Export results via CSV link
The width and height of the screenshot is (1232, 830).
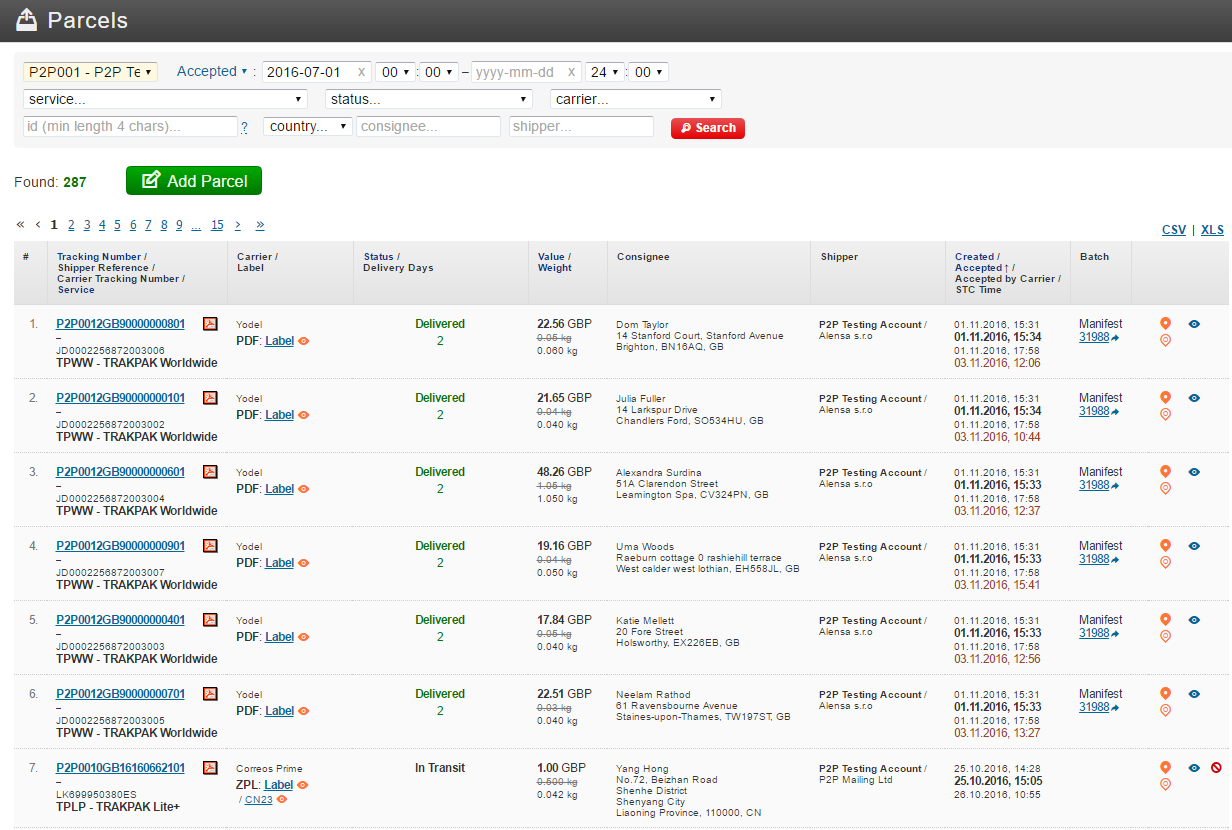click(1174, 230)
